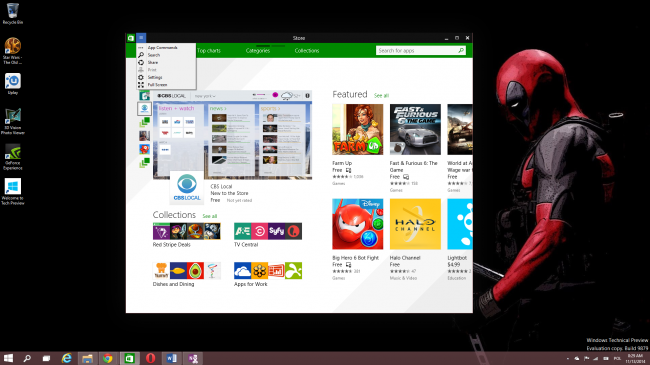Open Opera browser from the taskbar
Image resolution: width=650 pixels, height=365 pixels.
[150, 358]
